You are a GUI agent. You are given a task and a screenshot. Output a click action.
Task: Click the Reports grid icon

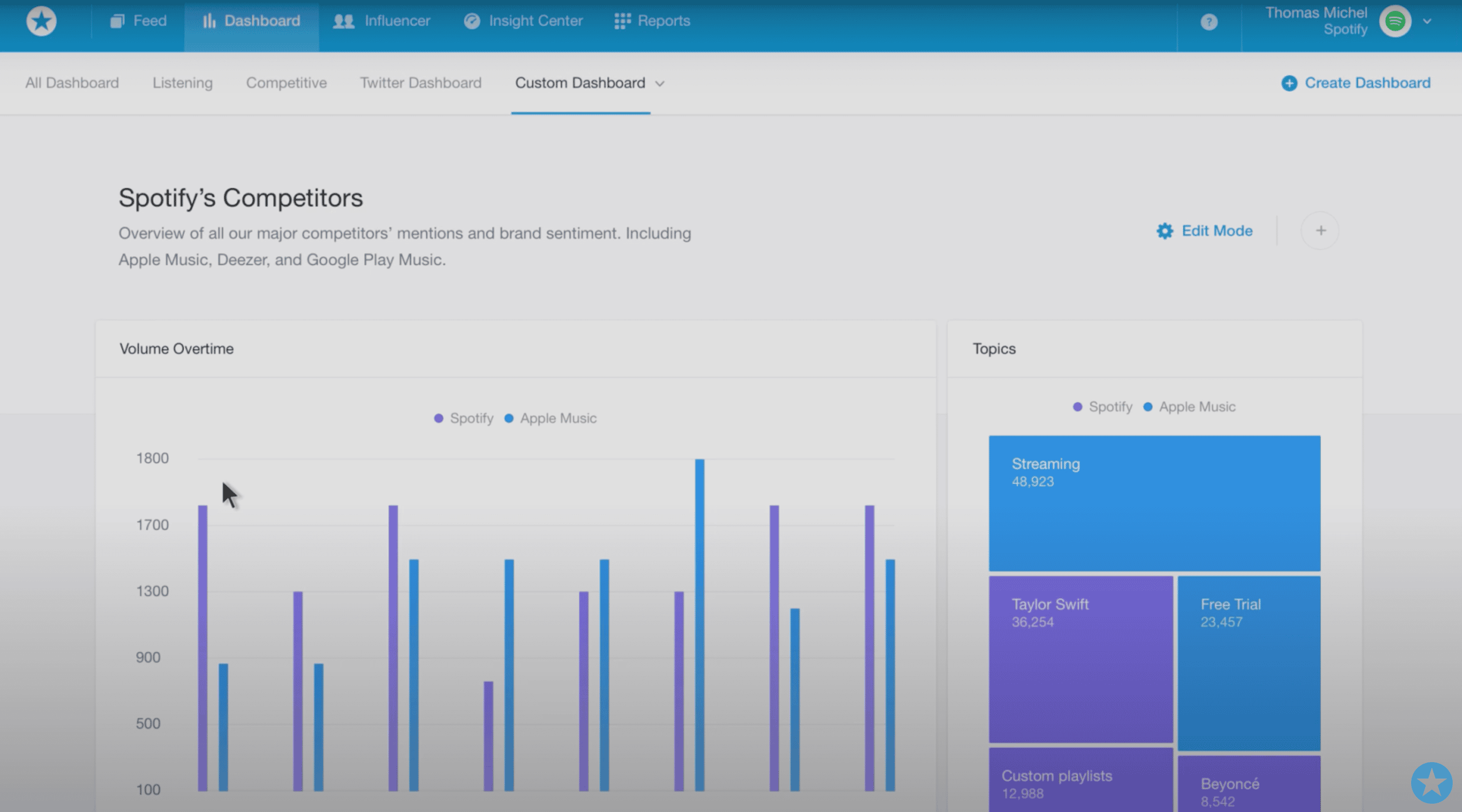(622, 21)
